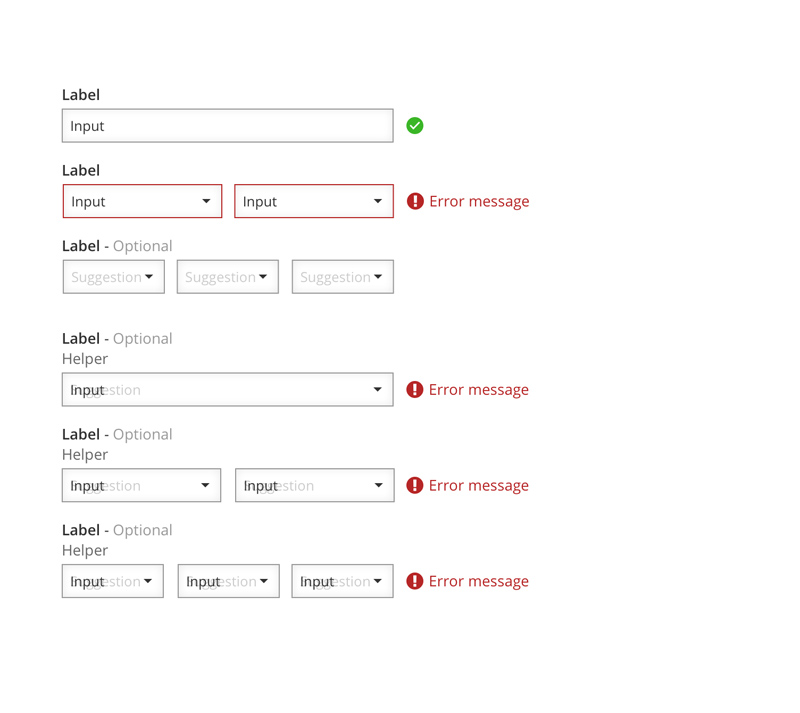Click the topmost Label text
The width and height of the screenshot is (800, 713).
click(81, 95)
